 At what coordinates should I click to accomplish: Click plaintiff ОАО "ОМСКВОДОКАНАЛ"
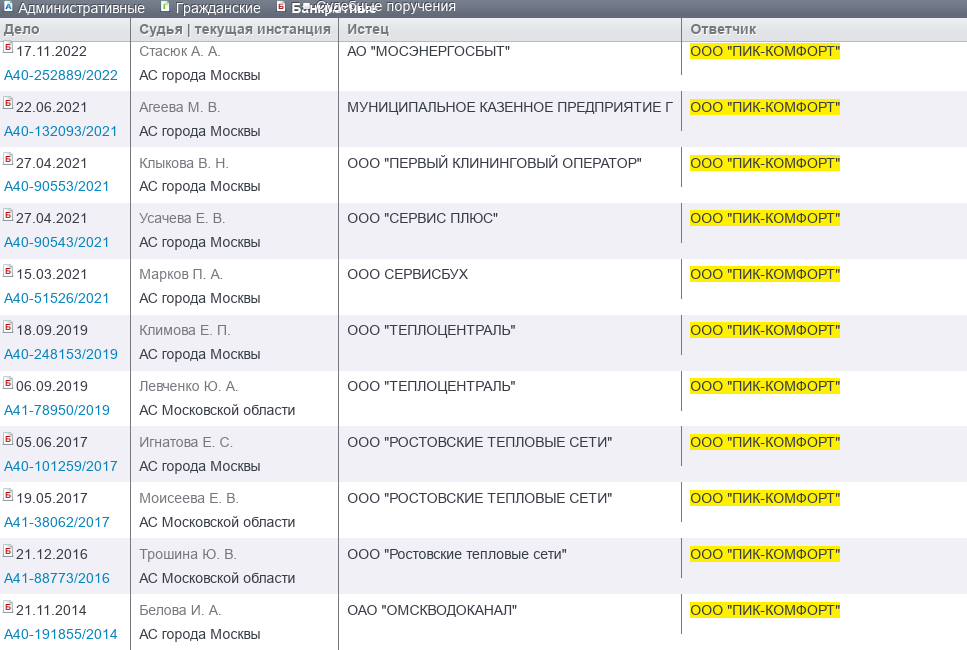[432, 610]
